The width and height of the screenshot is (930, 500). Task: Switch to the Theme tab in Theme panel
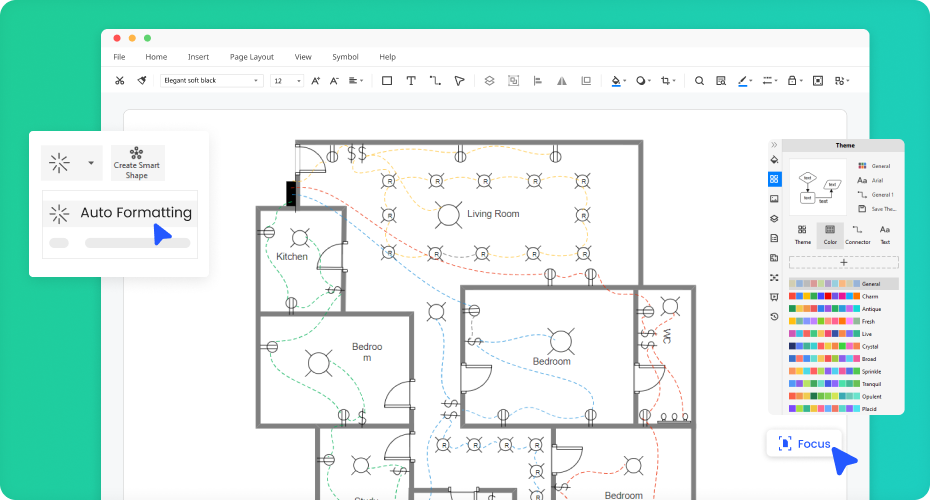[x=802, y=235]
